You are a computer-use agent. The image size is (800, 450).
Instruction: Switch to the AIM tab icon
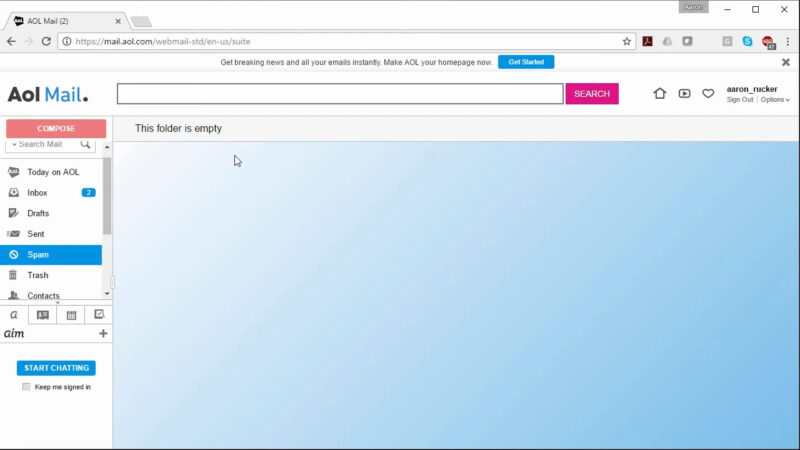(x=14, y=315)
